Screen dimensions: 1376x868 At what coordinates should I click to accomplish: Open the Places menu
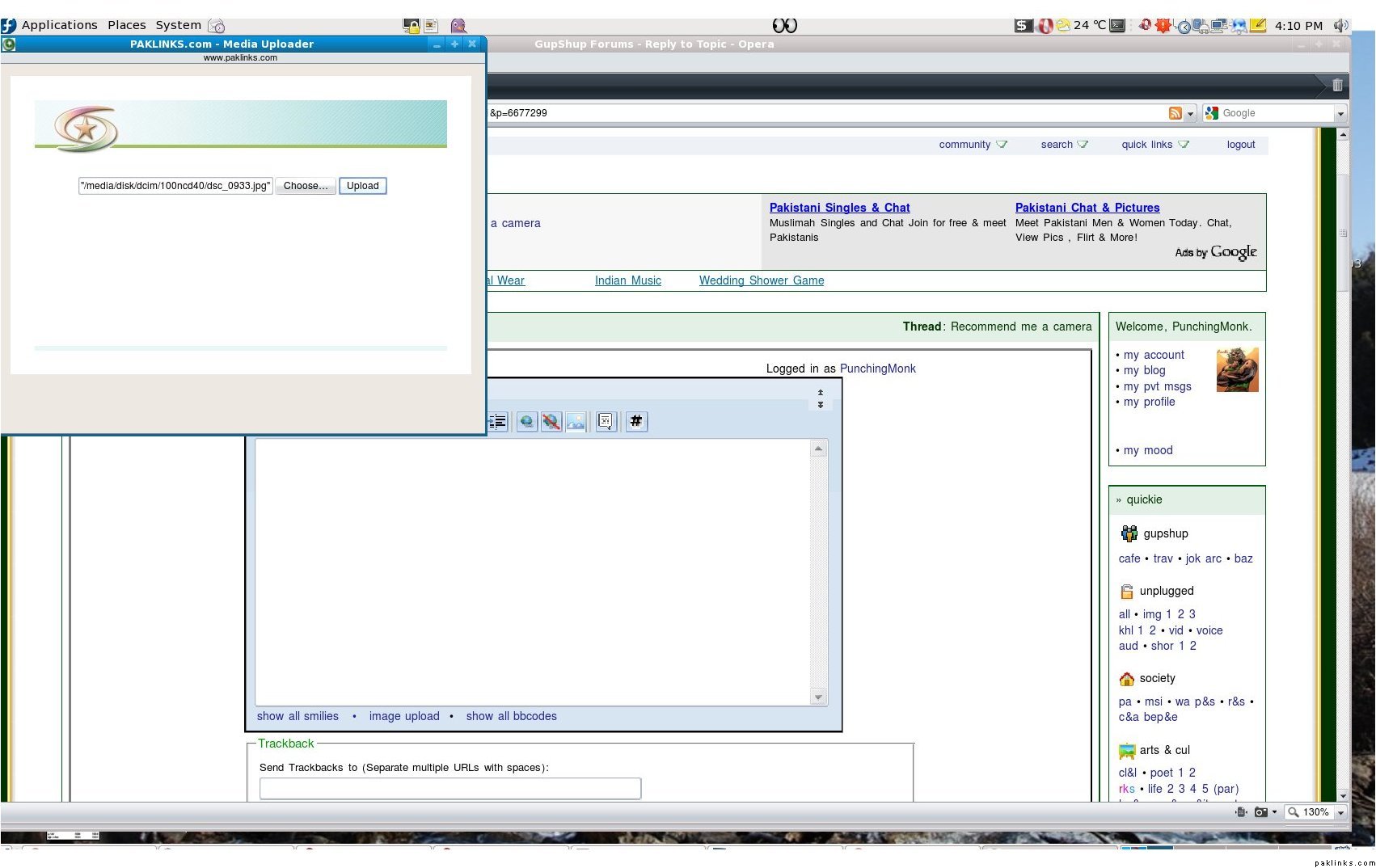127,25
